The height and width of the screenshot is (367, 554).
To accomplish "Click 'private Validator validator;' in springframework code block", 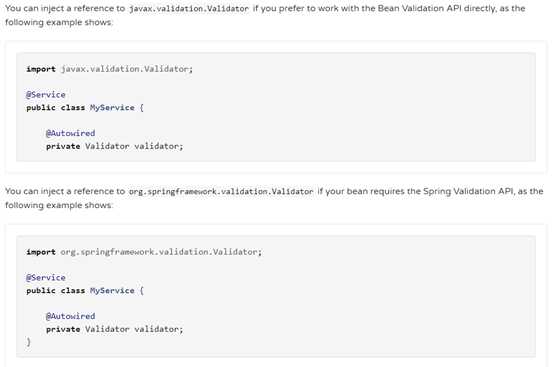I will click(x=114, y=329).
